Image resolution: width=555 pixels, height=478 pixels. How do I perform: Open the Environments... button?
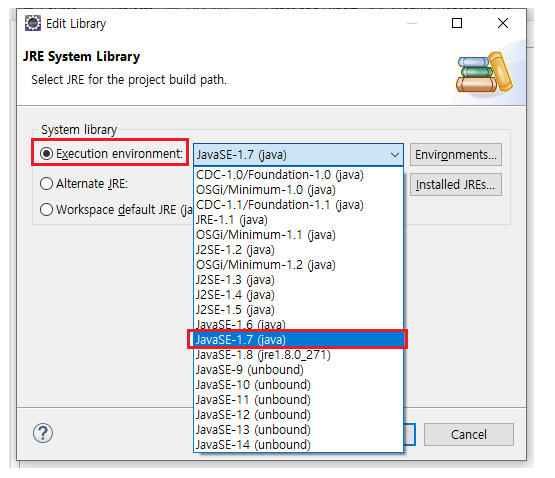pyautogui.click(x=456, y=155)
